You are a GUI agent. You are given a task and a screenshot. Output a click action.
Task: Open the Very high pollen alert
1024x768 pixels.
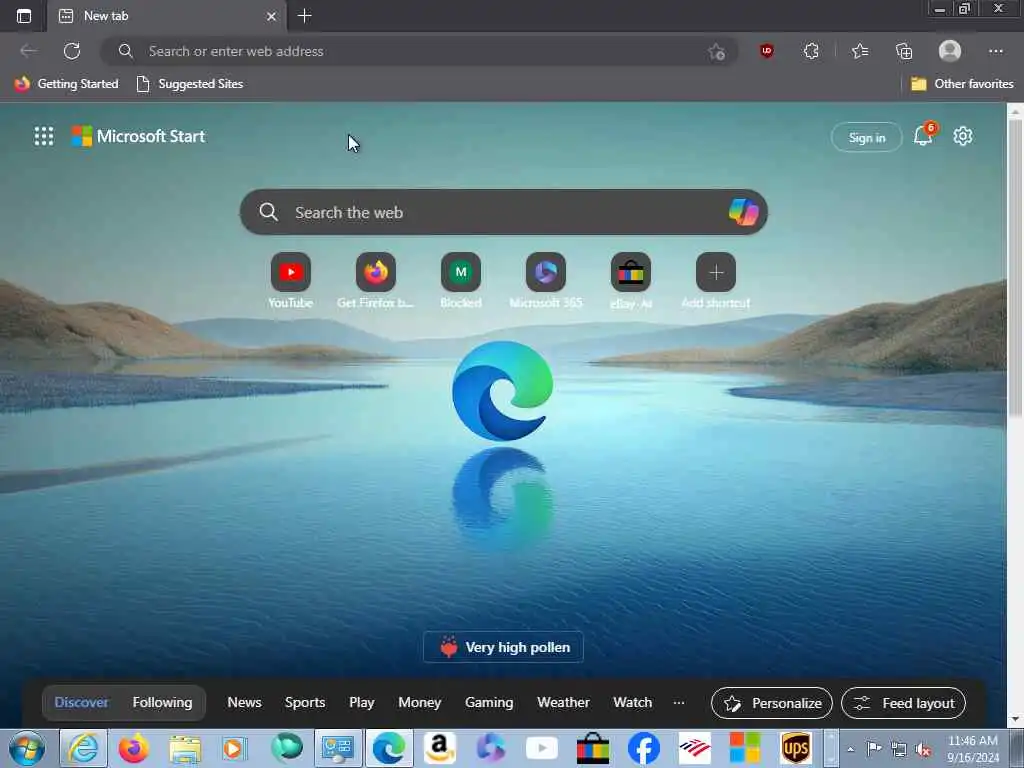503,647
